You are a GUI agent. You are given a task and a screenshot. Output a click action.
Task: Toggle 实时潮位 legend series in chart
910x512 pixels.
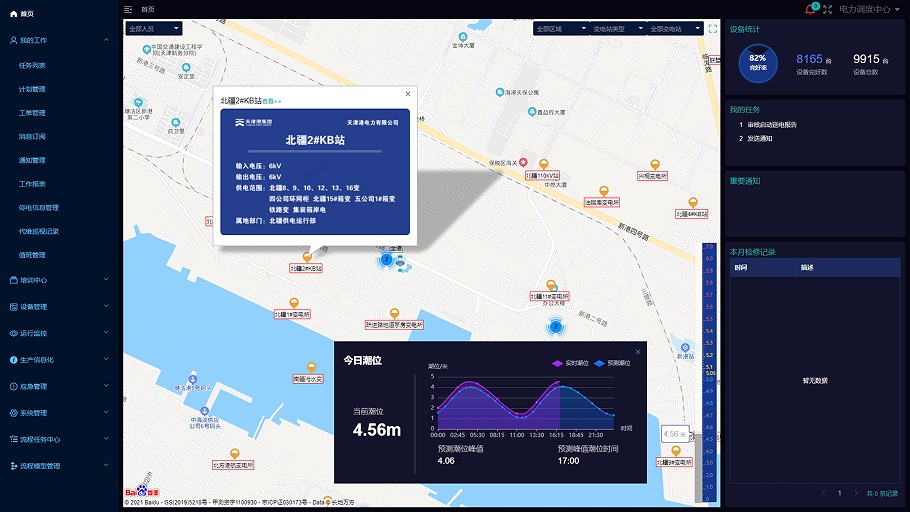click(570, 363)
